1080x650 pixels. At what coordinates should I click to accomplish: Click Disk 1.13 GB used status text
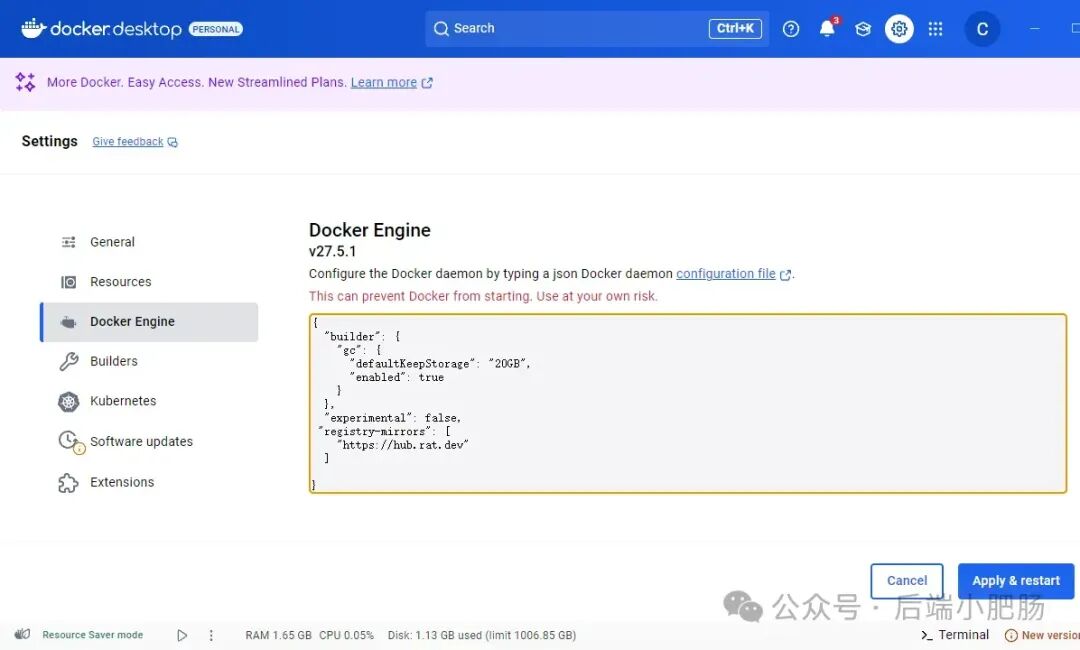[481, 635]
